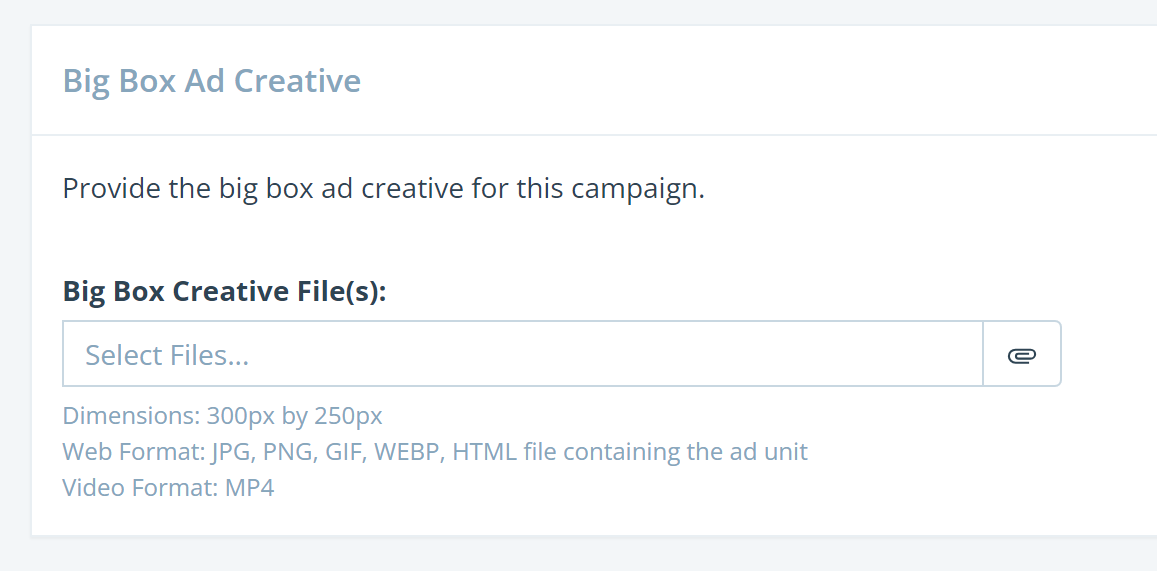The image size is (1157, 571).
Task: Focus the Select Files placeholder text
Action: (167, 355)
